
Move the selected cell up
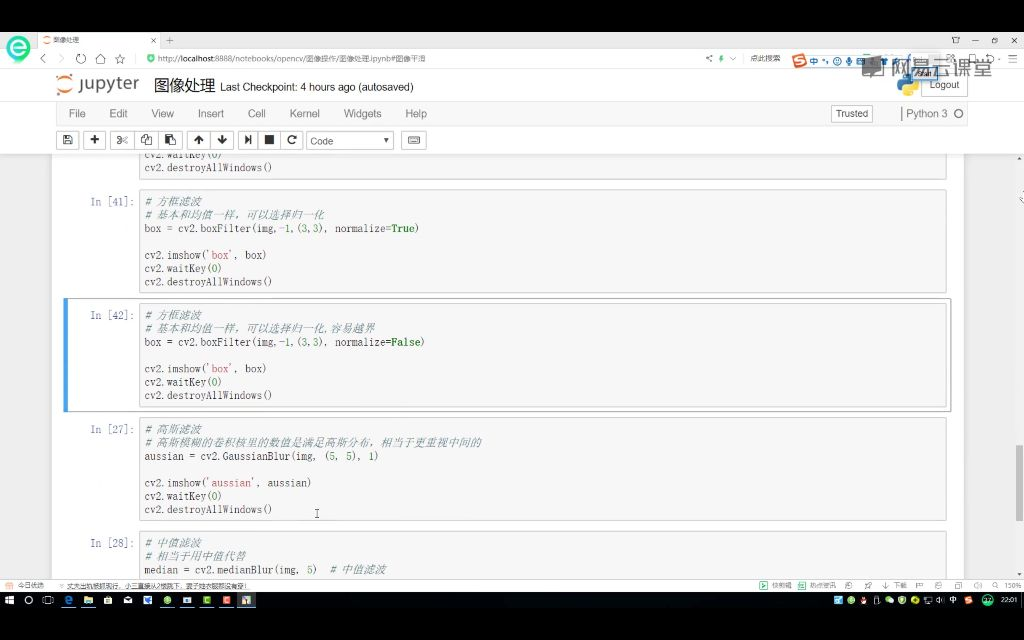click(x=199, y=140)
